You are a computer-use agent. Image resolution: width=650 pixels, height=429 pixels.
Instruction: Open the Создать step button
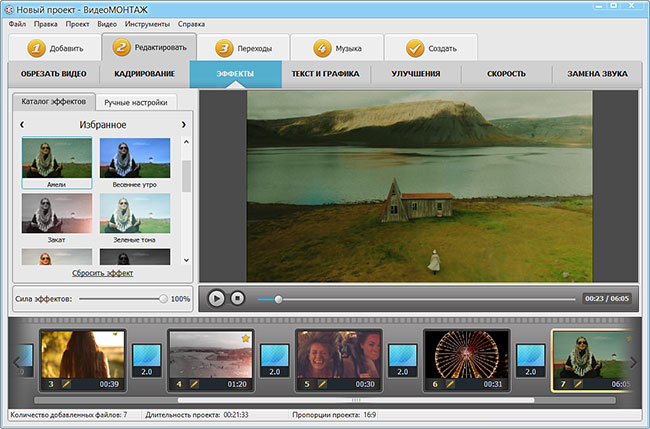pos(431,48)
